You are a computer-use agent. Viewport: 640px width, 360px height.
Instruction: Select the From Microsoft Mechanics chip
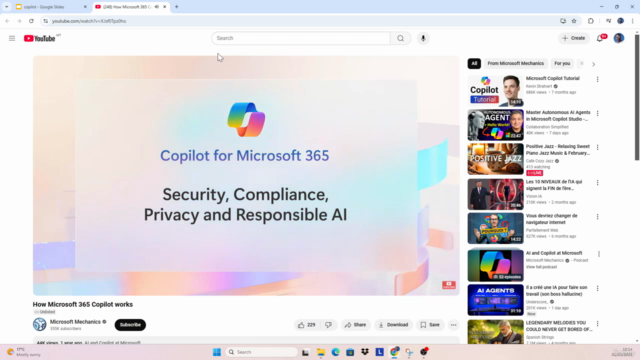click(516, 63)
